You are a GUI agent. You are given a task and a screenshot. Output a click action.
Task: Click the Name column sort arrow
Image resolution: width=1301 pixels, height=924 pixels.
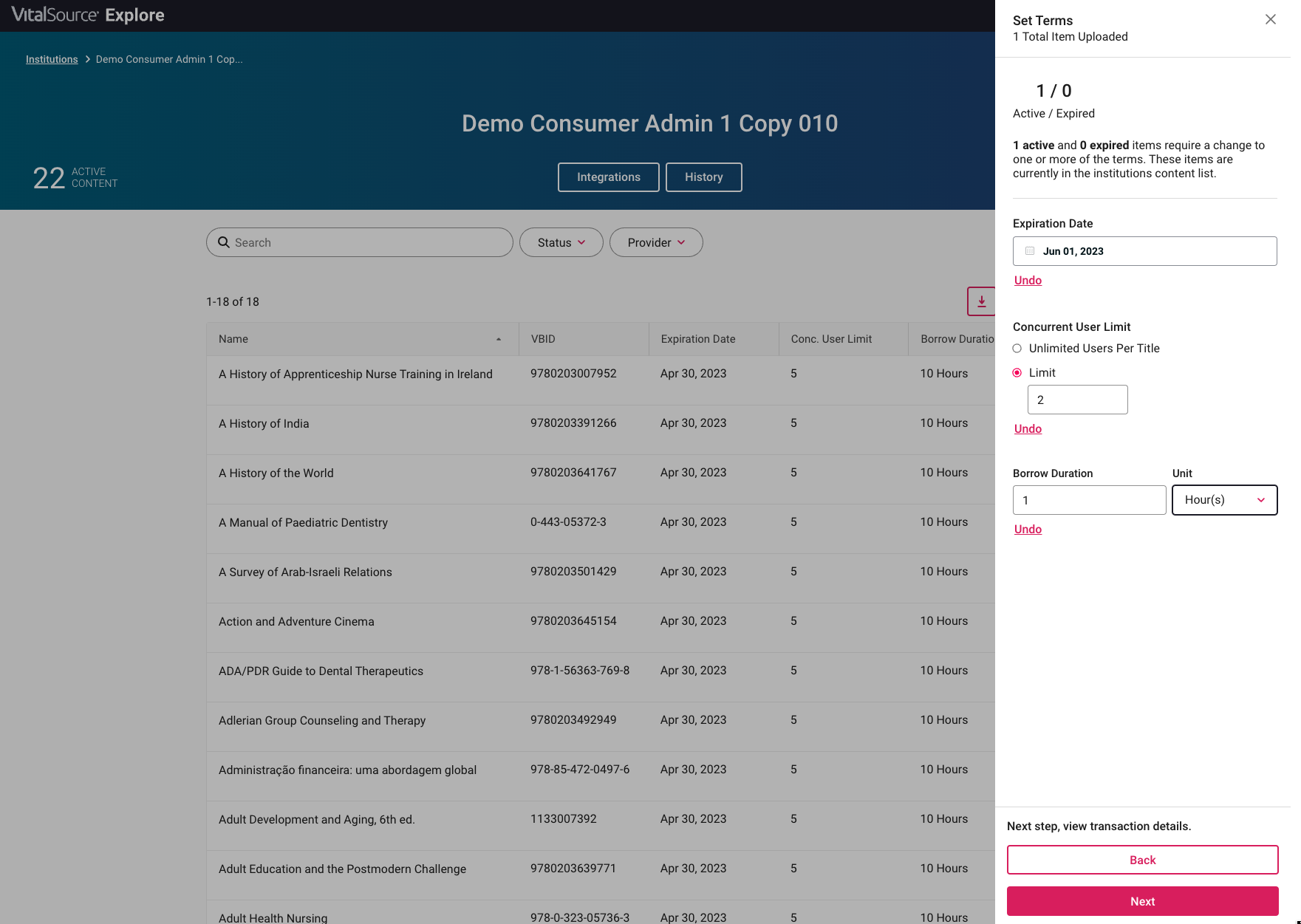(x=499, y=339)
